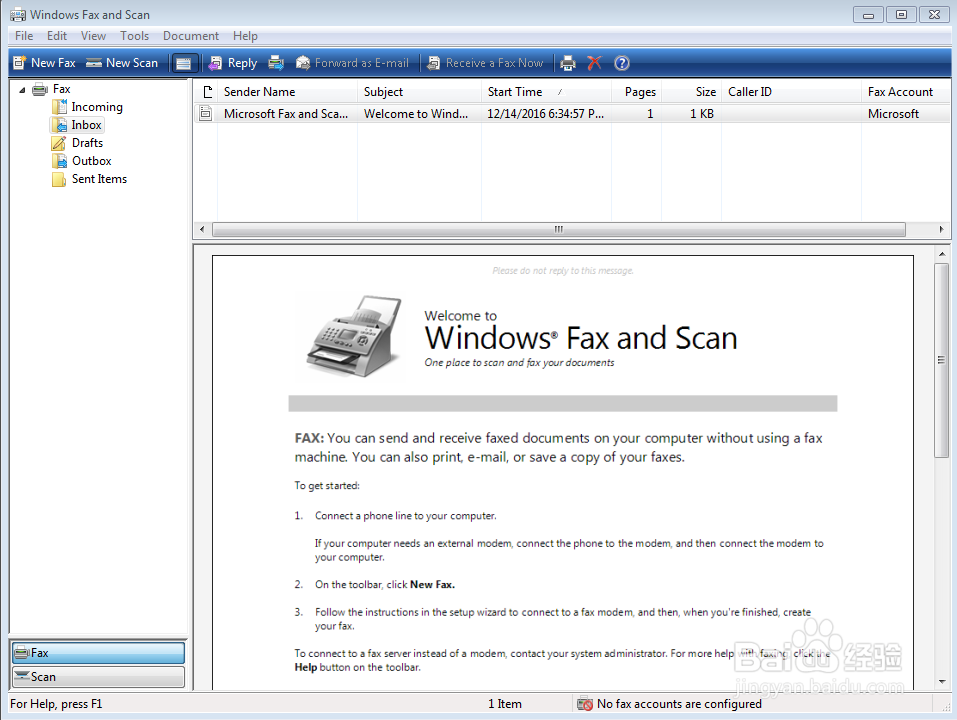Select the Inbox folder
The image size is (957, 720).
pyautogui.click(x=86, y=125)
